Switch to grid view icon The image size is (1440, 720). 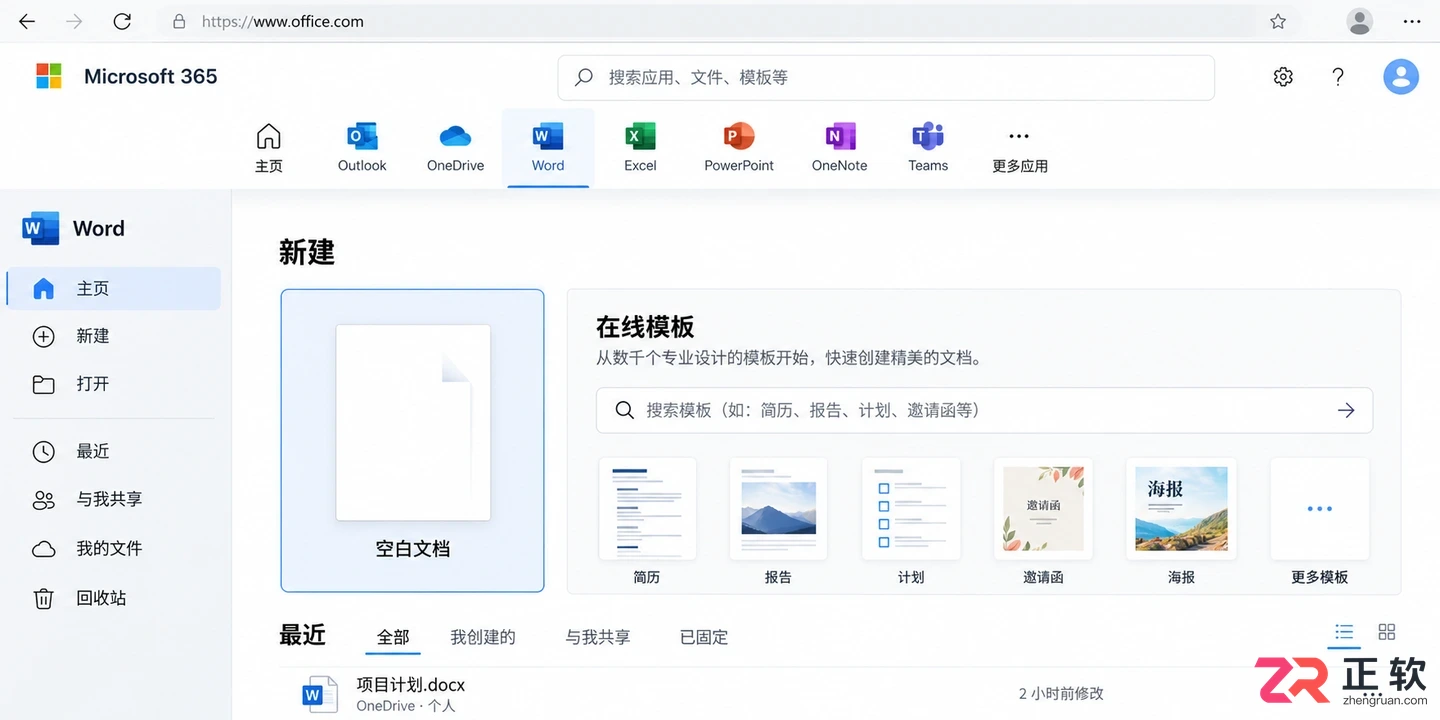point(1387,632)
